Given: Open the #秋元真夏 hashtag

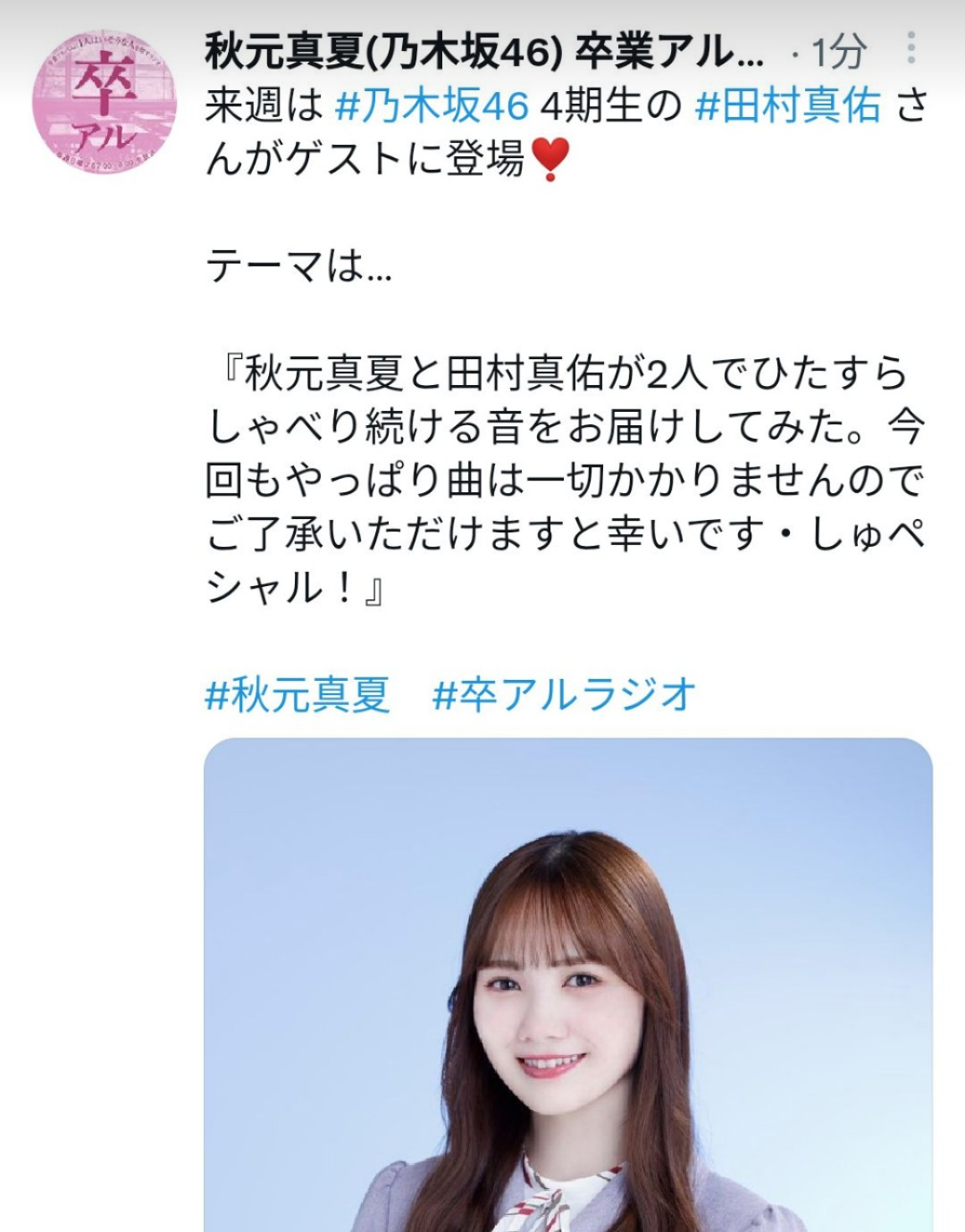Looking at the screenshot, I should pos(298,694).
